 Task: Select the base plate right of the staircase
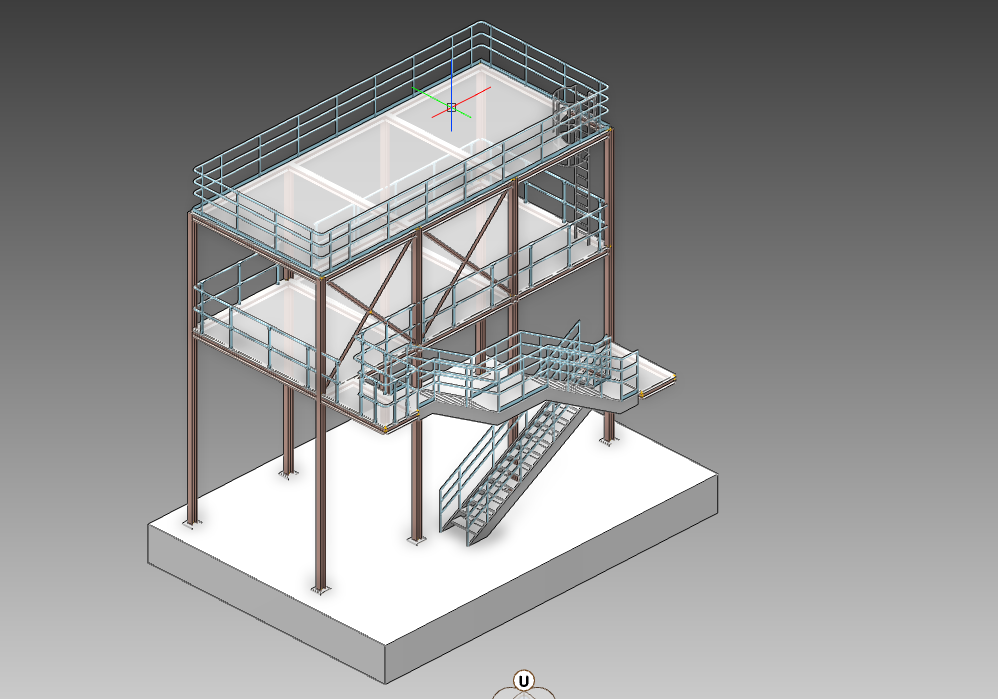click(608, 439)
